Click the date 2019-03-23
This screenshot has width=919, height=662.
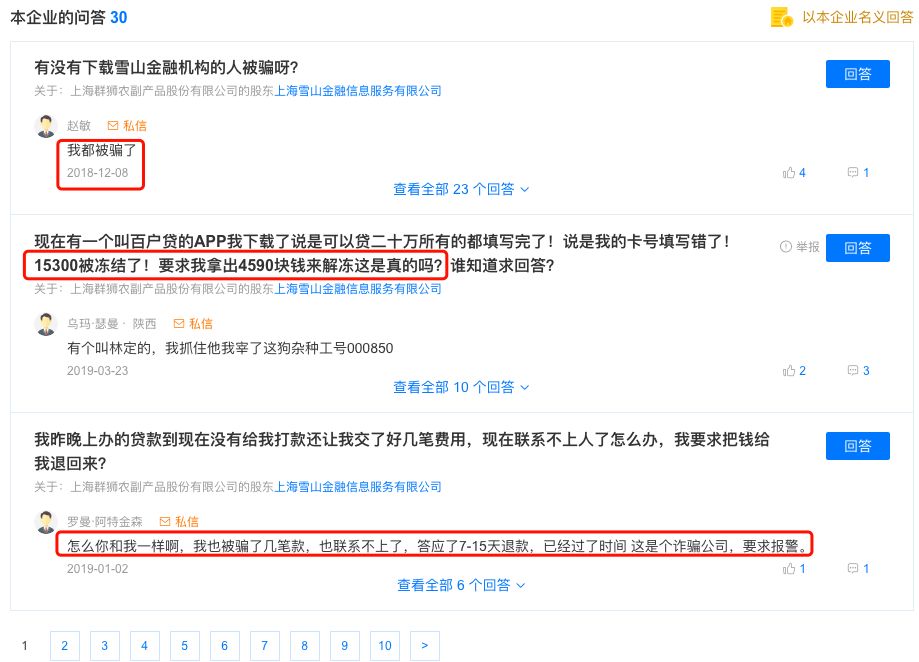[97, 371]
